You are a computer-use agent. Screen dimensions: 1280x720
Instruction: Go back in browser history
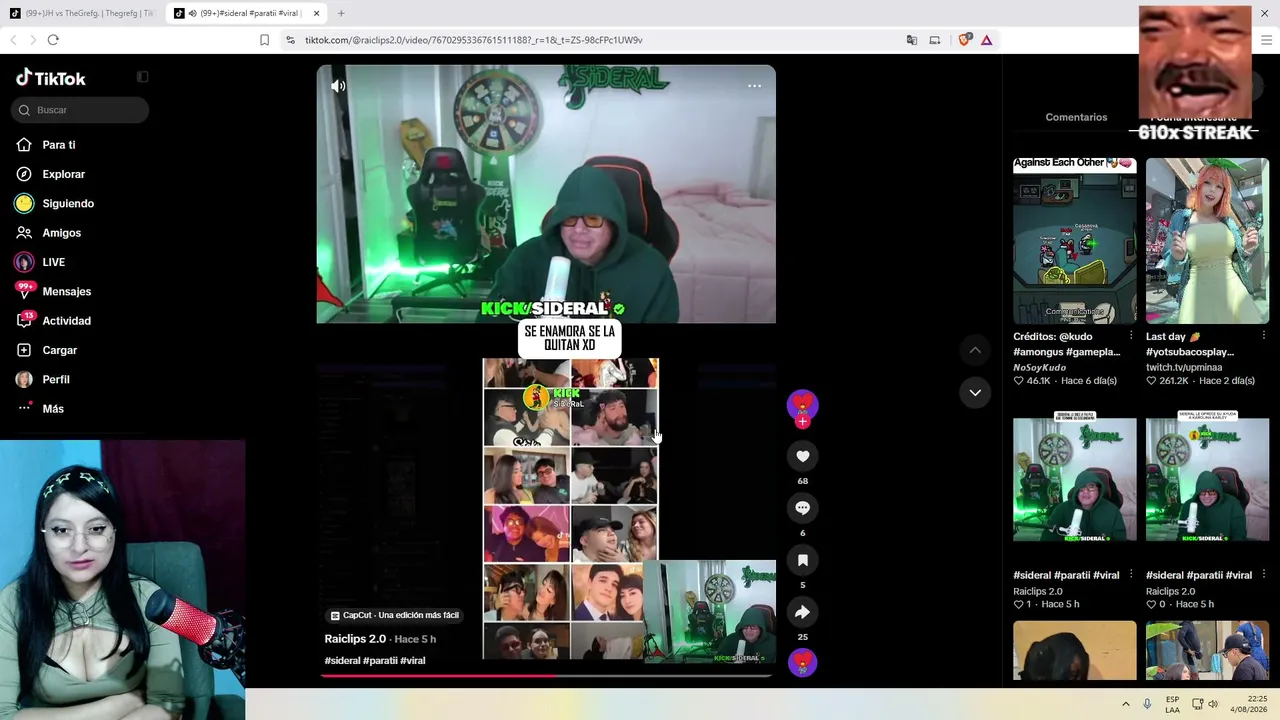point(13,40)
